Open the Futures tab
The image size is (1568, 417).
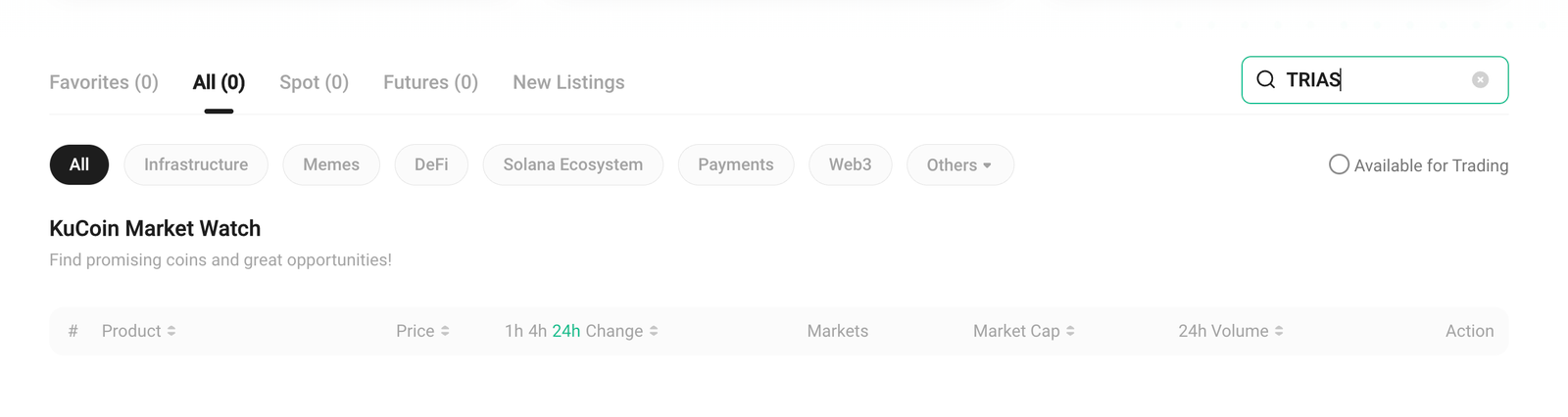[430, 82]
